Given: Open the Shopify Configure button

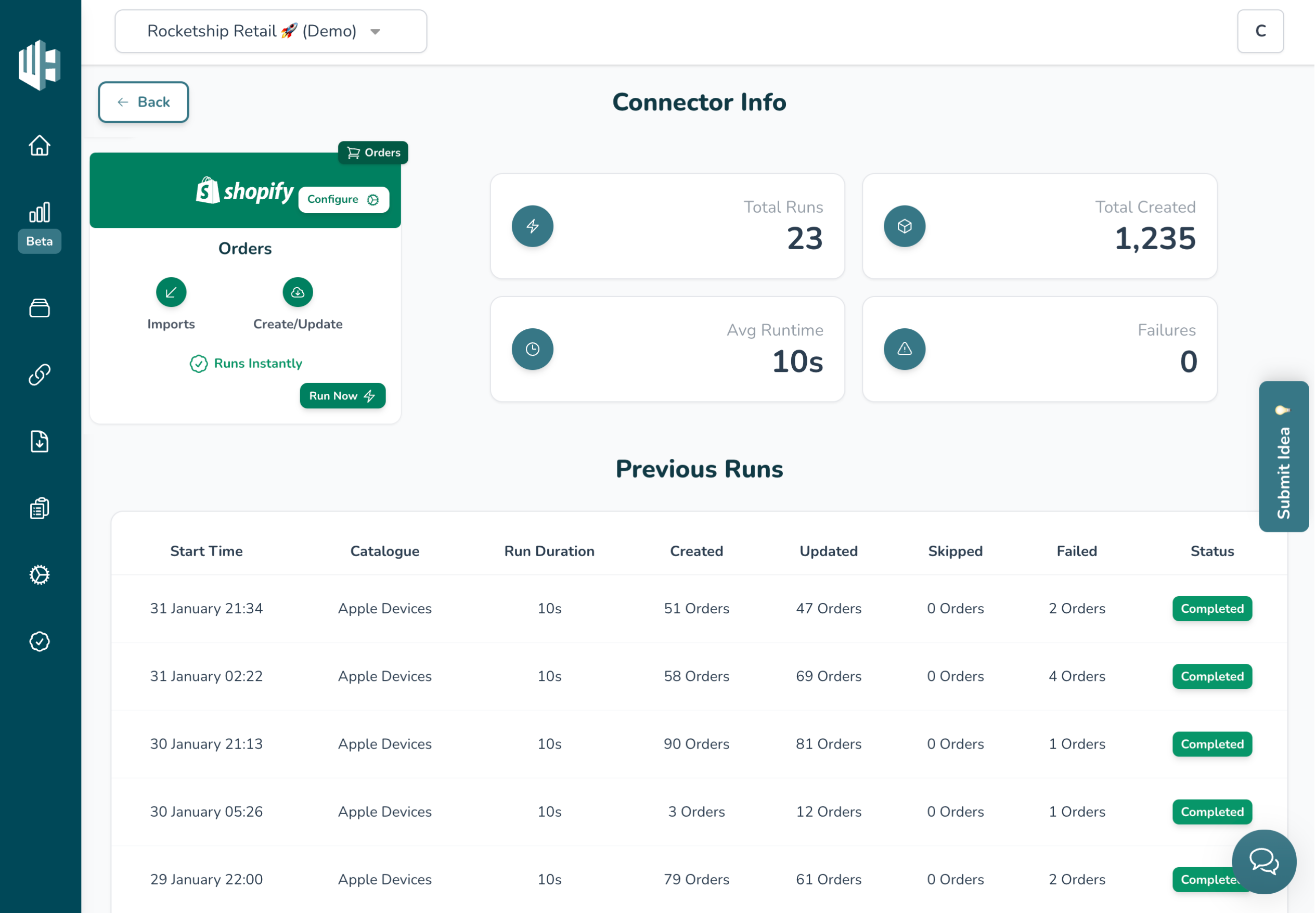Looking at the screenshot, I should click(x=344, y=200).
